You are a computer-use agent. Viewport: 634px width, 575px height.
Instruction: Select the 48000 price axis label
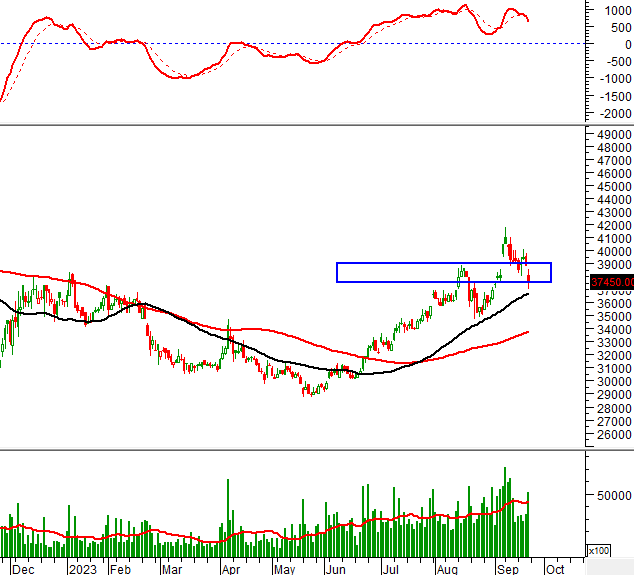pos(614,148)
